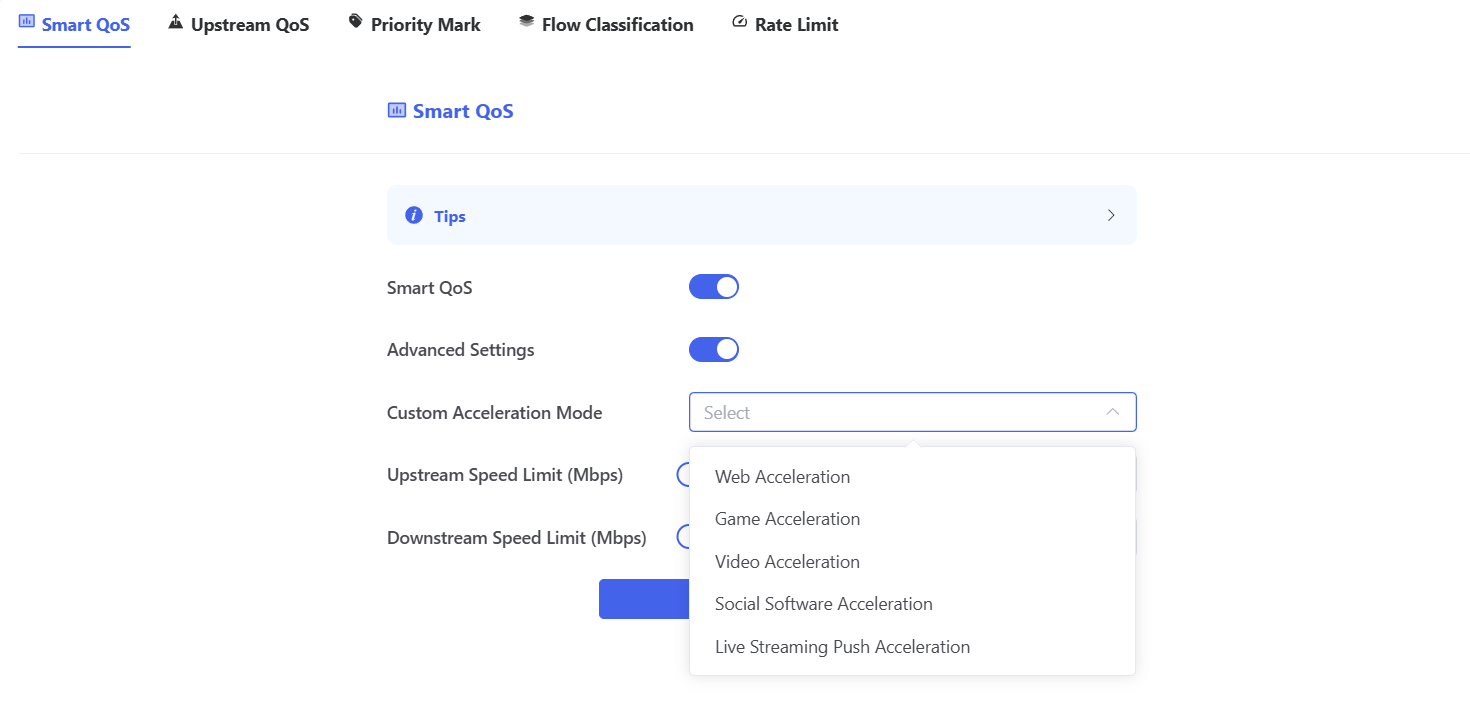This screenshot has width=1470, height=721.
Task: Click the blue button below the speed limits
Action: 644,599
